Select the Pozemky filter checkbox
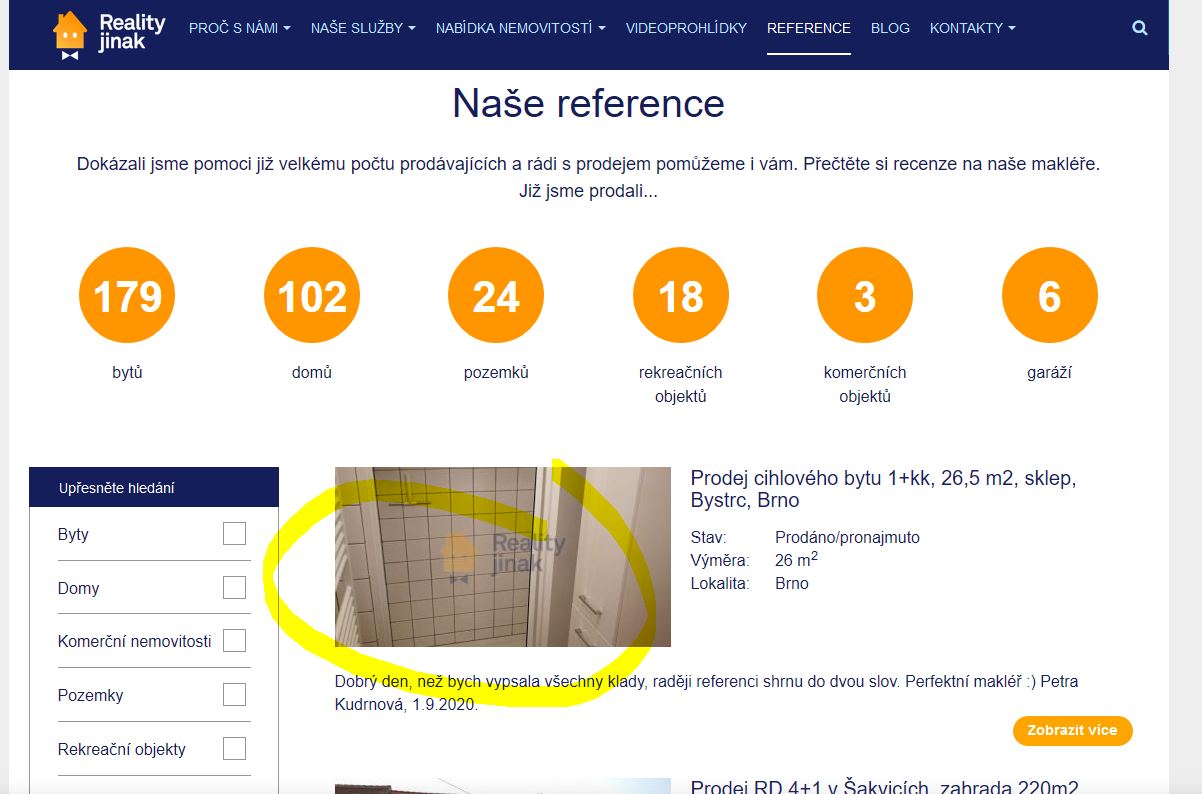 click(234, 695)
